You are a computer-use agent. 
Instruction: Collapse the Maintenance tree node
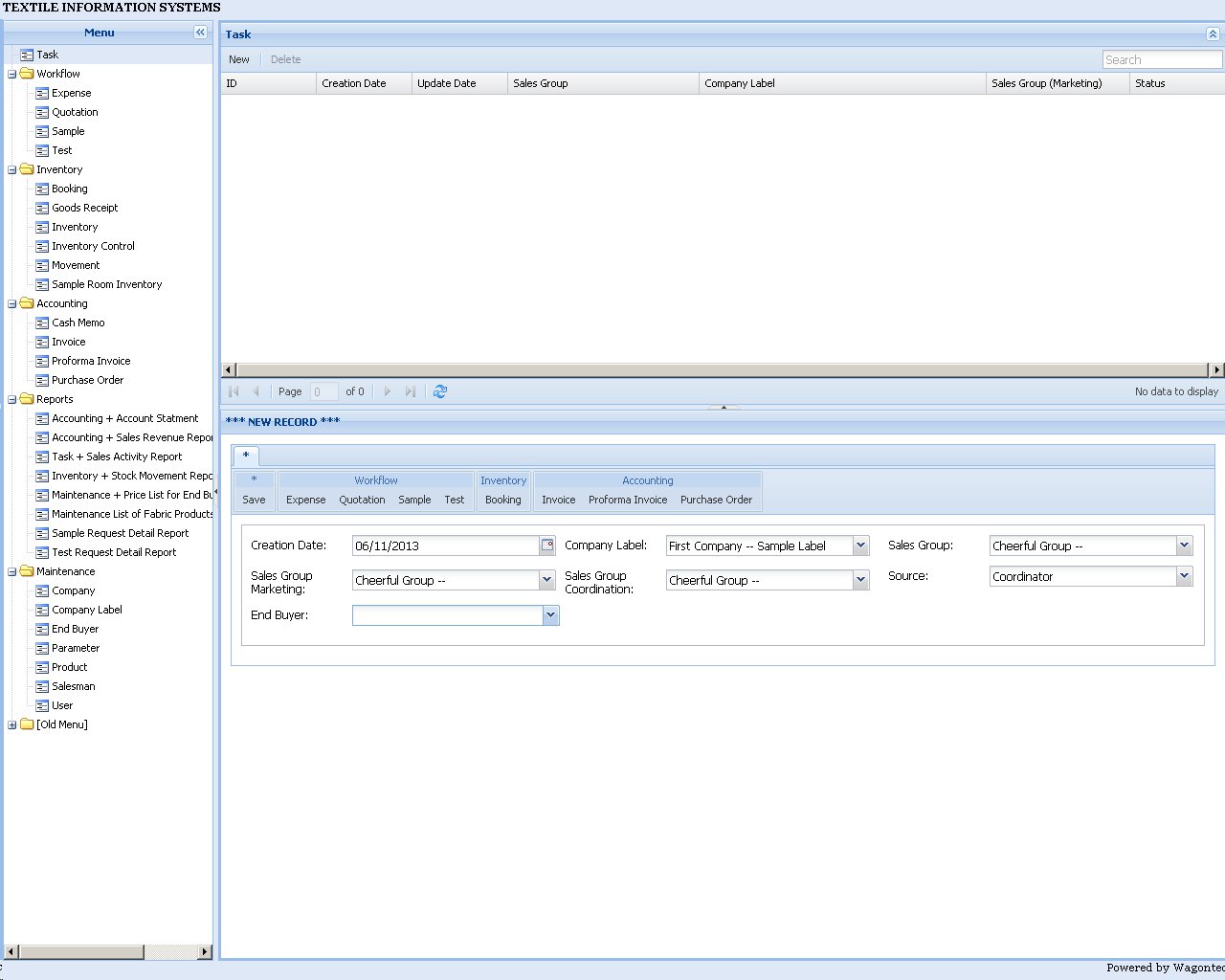(12, 571)
